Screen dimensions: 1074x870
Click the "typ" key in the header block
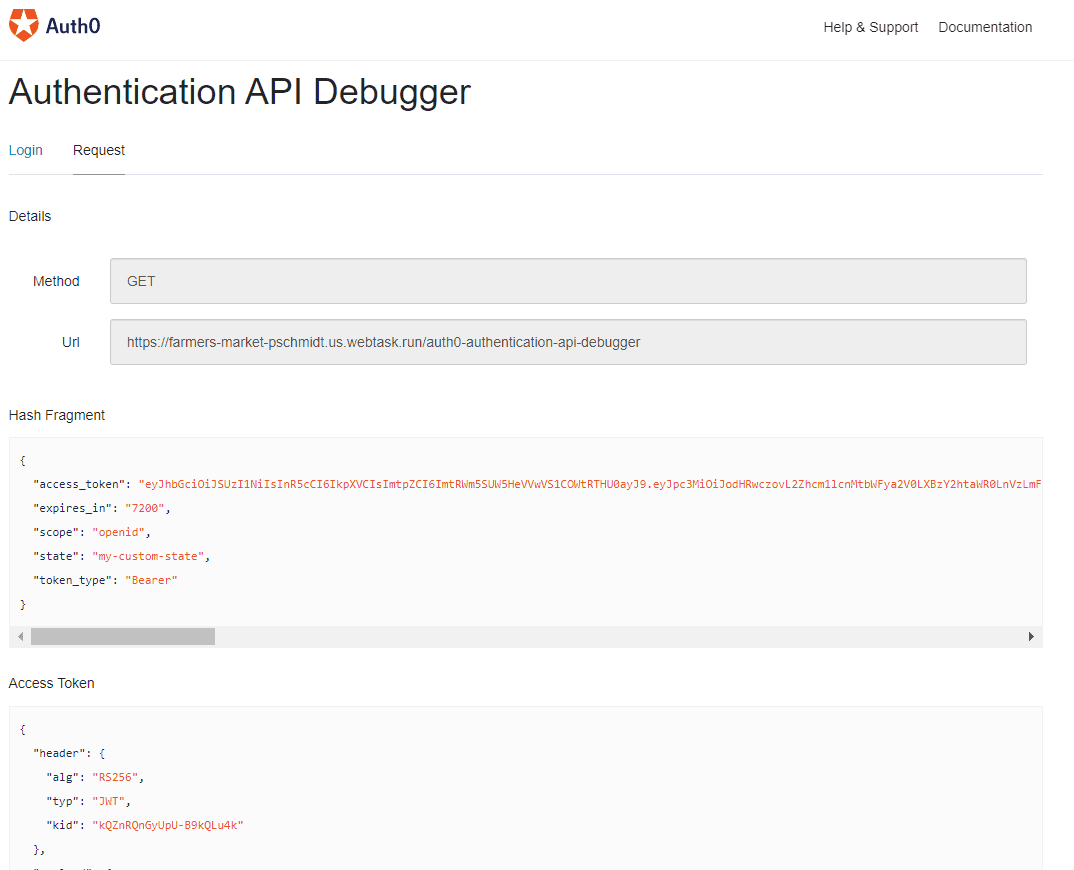pyautogui.click(x=62, y=801)
